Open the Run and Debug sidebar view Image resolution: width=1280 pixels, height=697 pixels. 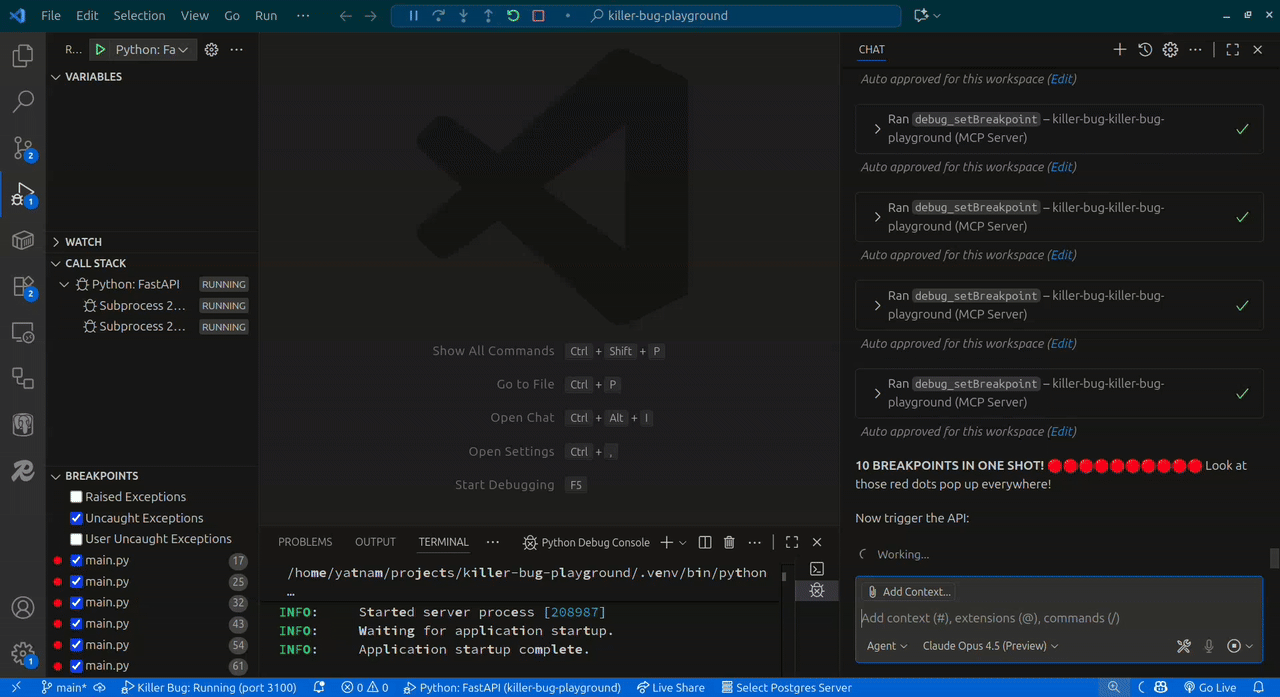coord(22,193)
